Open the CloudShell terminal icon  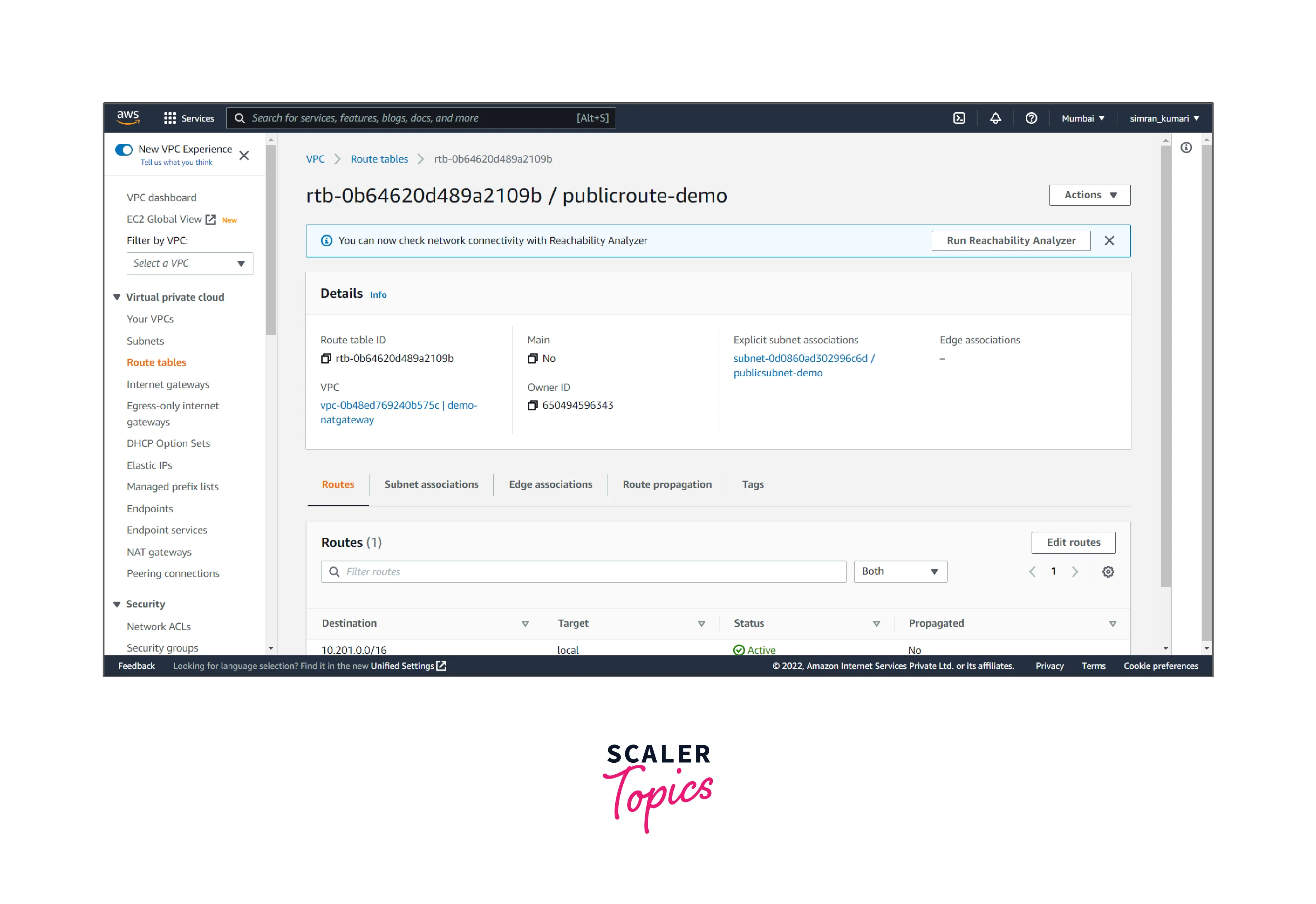959,118
